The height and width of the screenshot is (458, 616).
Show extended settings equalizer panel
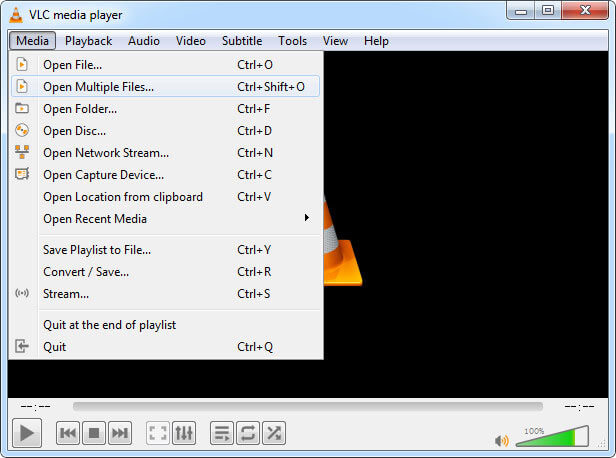183,433
